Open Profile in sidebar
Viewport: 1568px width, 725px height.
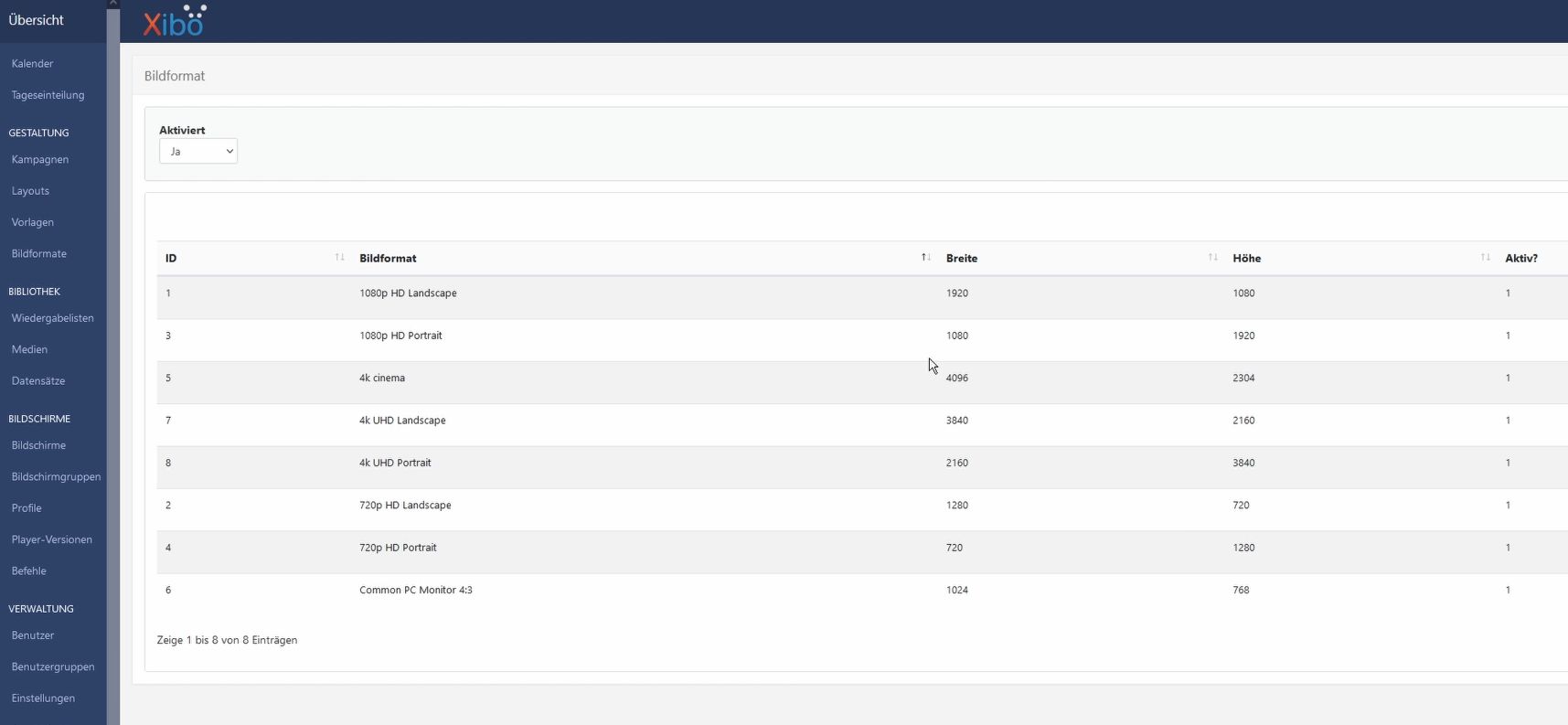(x=27, y=508)
